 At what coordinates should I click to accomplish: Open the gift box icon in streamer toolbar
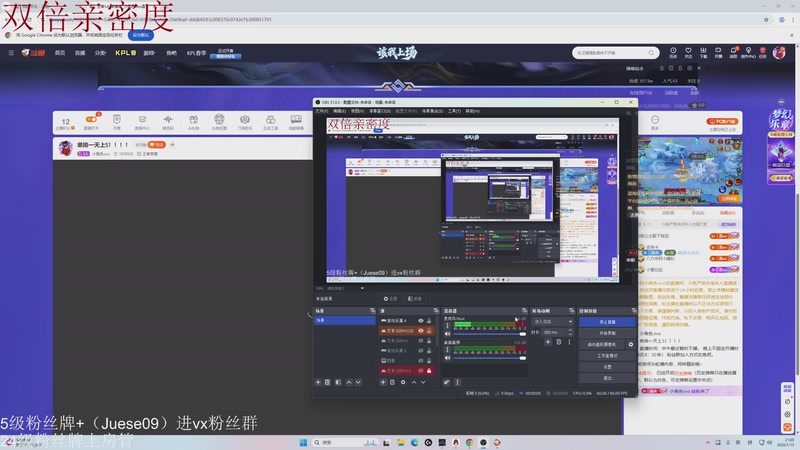pos(193,122)
